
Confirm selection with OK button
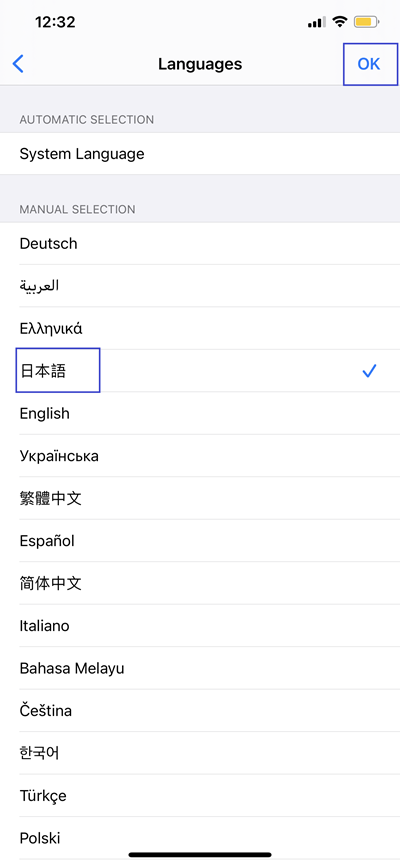coord(369,64)
